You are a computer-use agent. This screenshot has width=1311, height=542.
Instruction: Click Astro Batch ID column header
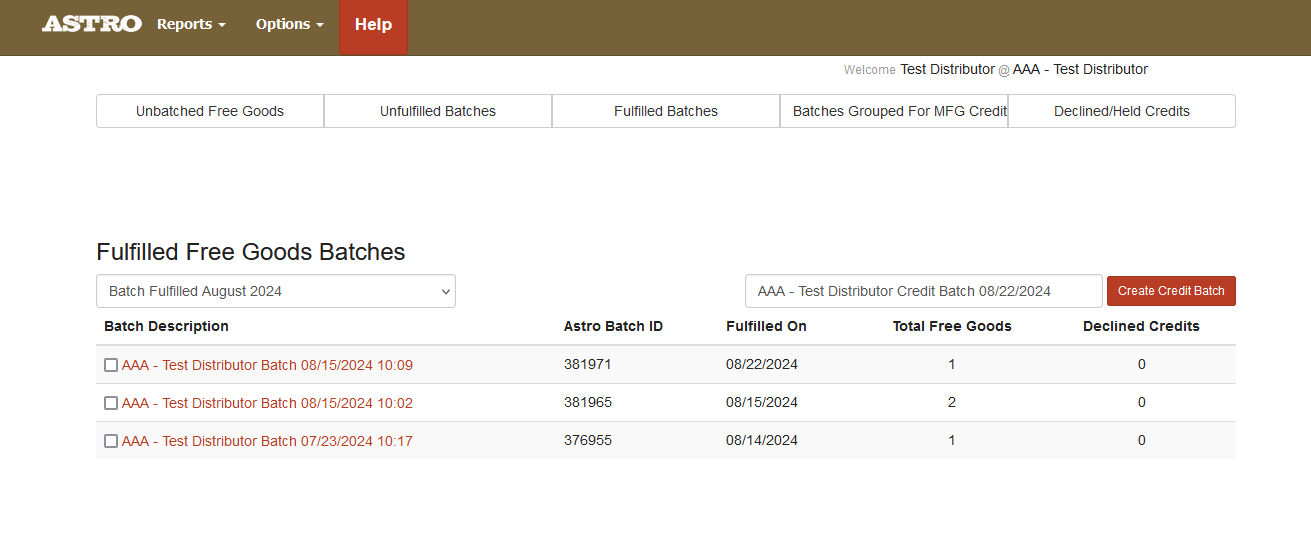pyautogui.click(x=613, y=326)
